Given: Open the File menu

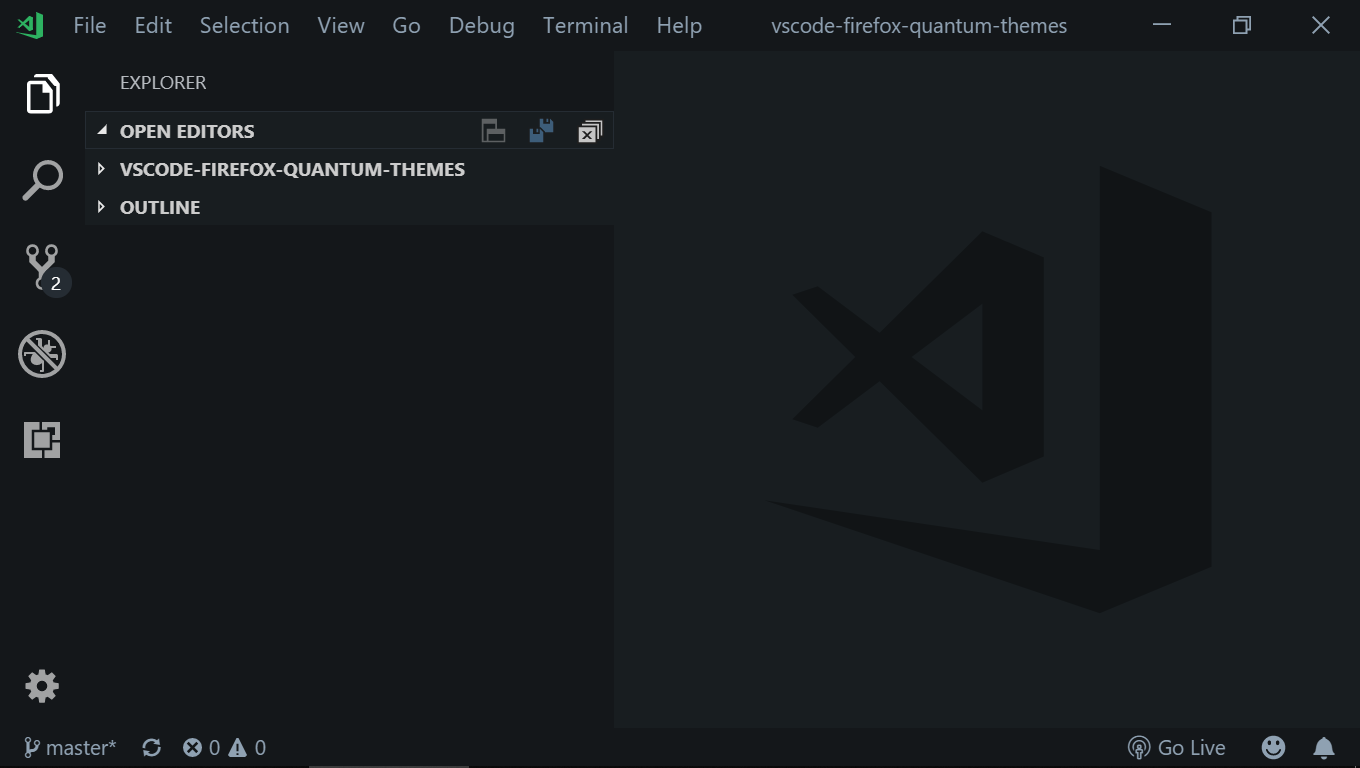Looking at the screenshot, I should click(89, 25).
